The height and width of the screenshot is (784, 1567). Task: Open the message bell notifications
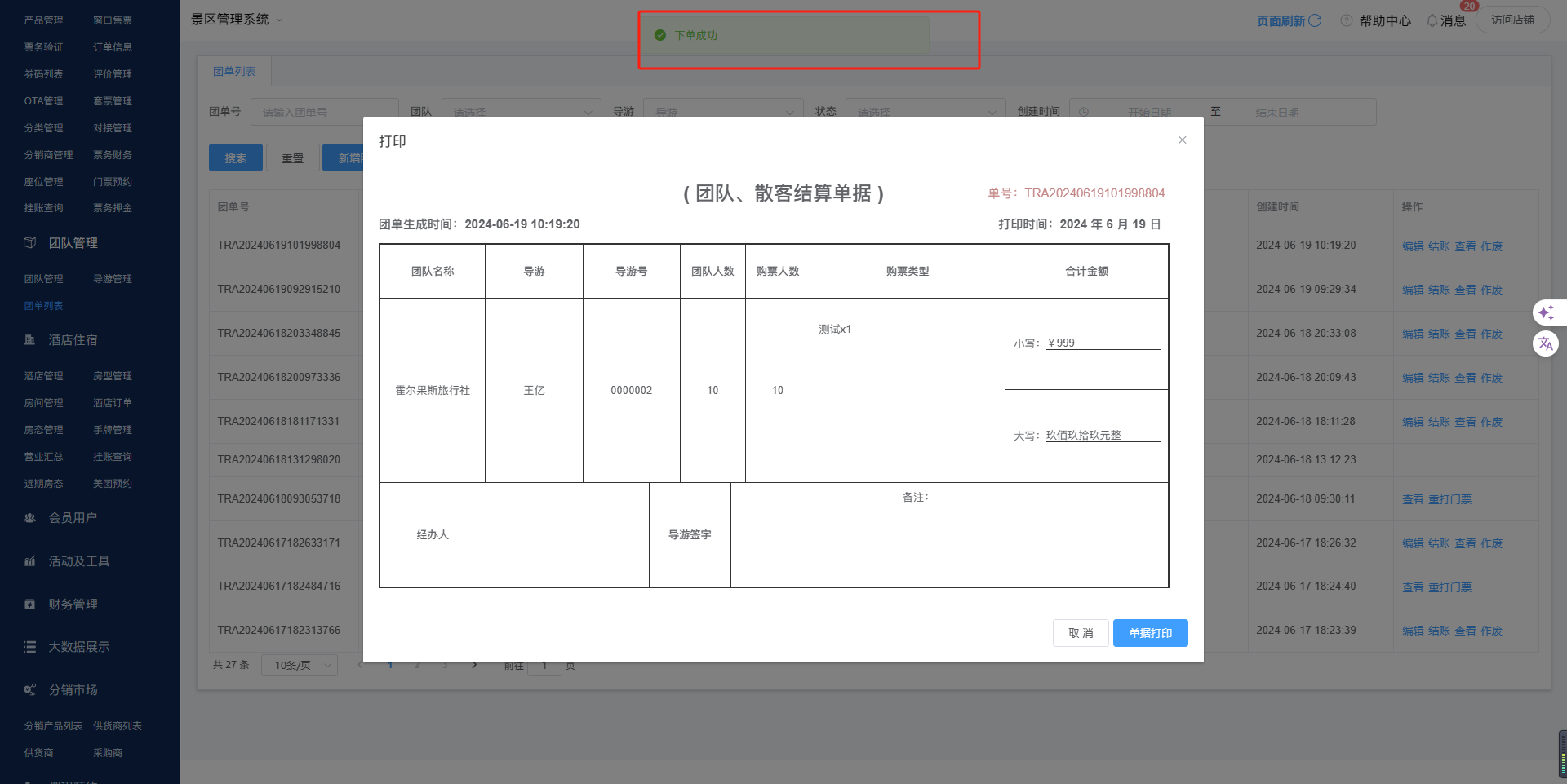coord(1432,20)
